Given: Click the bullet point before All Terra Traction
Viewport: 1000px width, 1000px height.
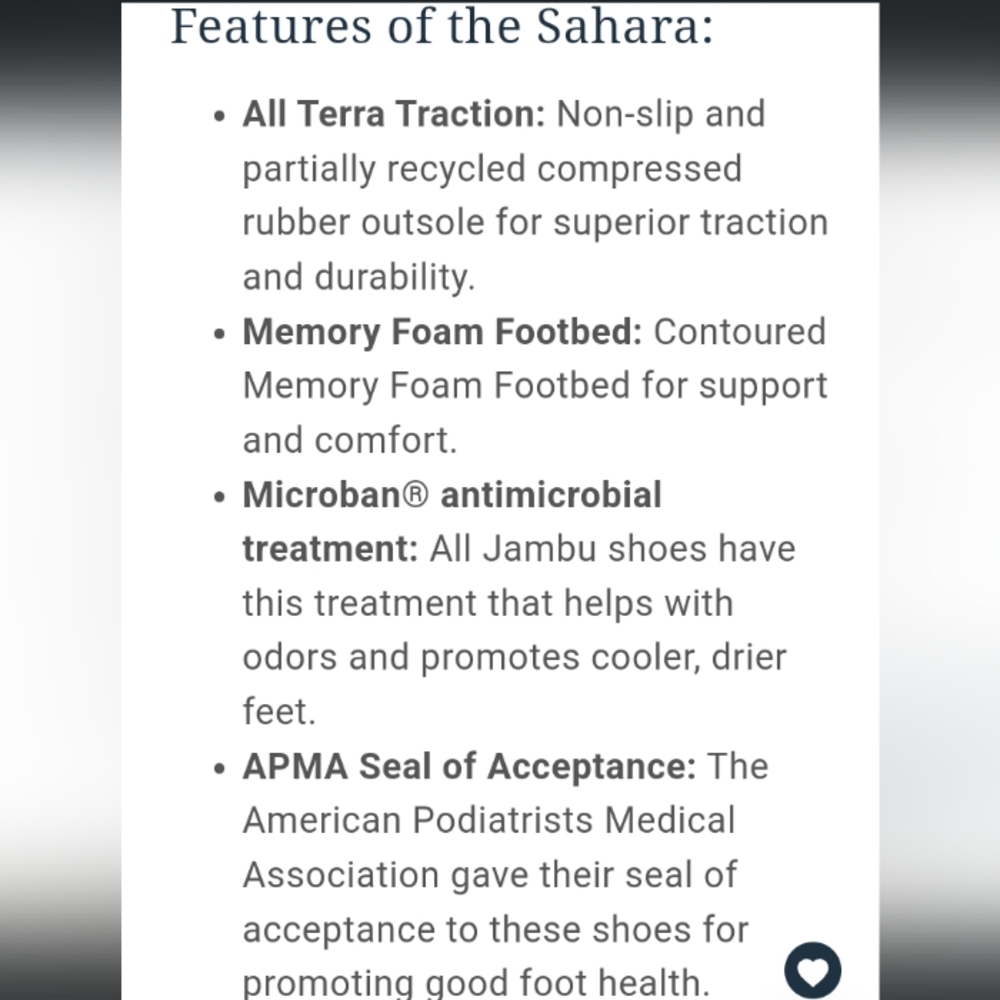Looking at the screenshot, I should [219, 116].
